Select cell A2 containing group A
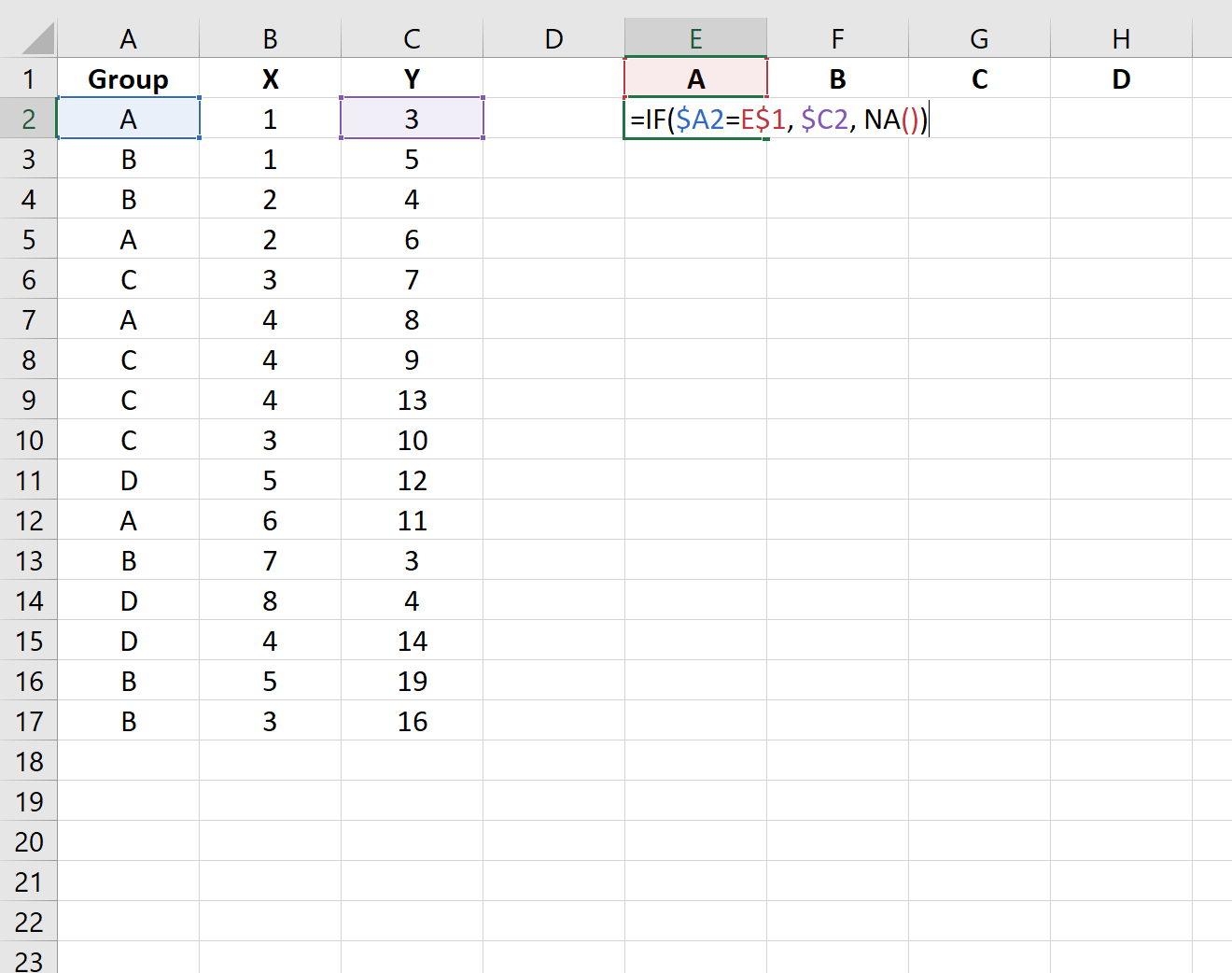 pyautogui.click(x=128, y=119)
